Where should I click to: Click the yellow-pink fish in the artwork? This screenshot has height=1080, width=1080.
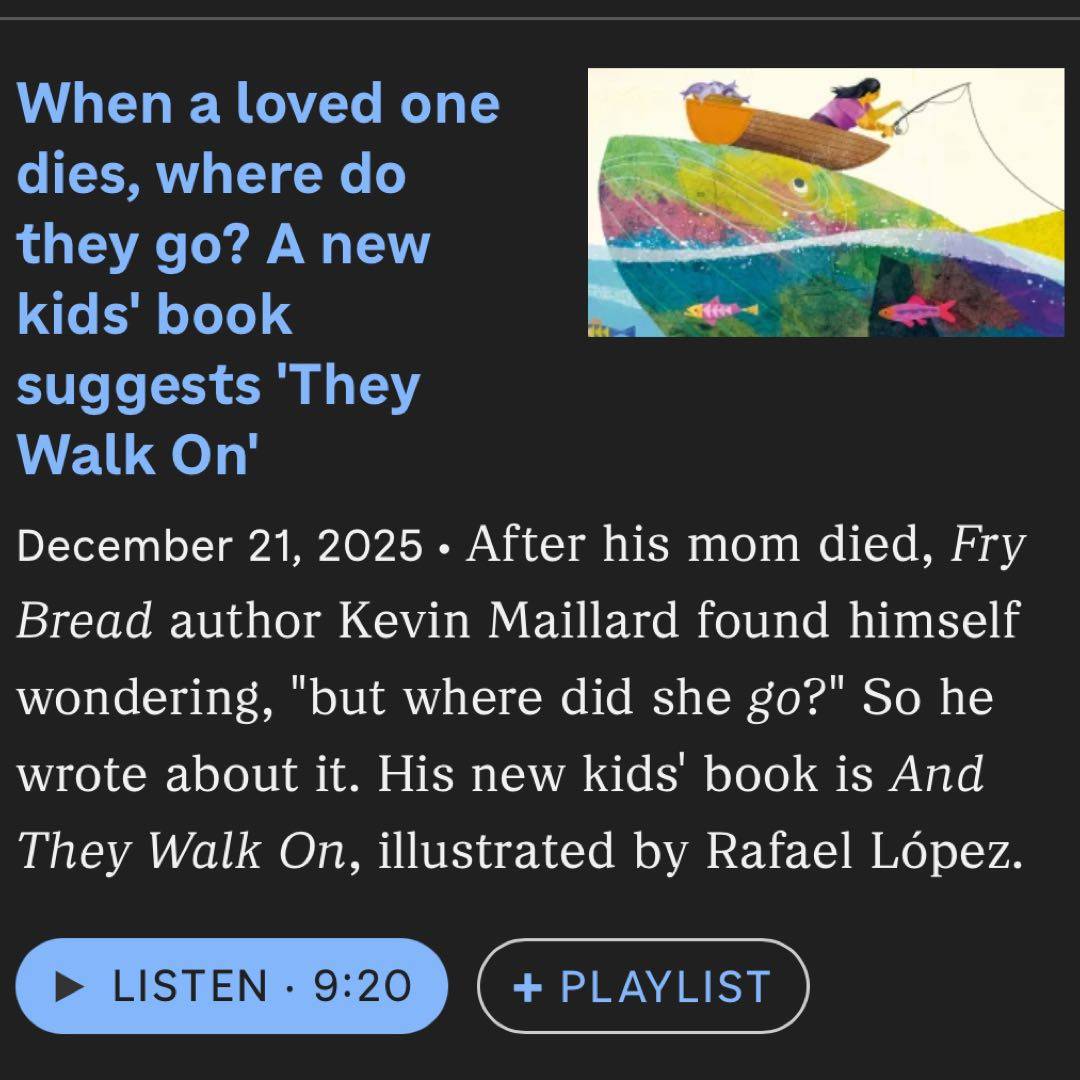(708, 311)
